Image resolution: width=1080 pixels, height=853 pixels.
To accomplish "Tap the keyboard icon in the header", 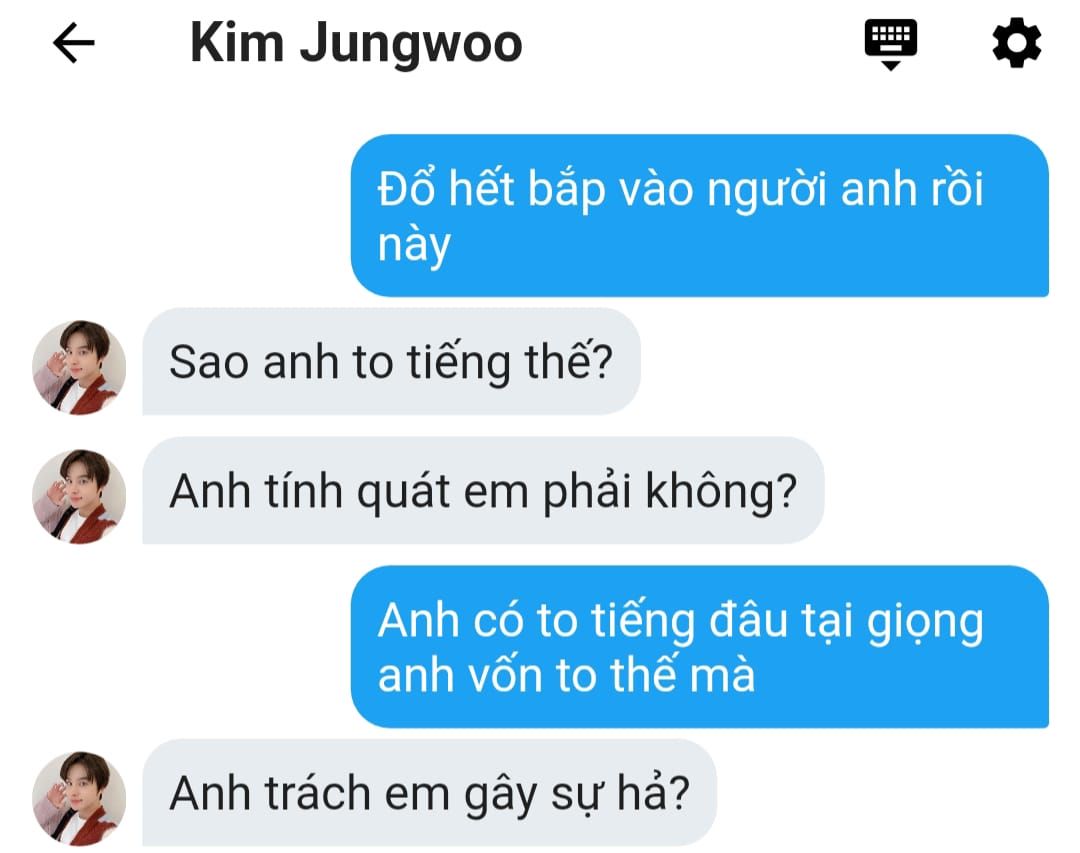I will tap(891, 44).
